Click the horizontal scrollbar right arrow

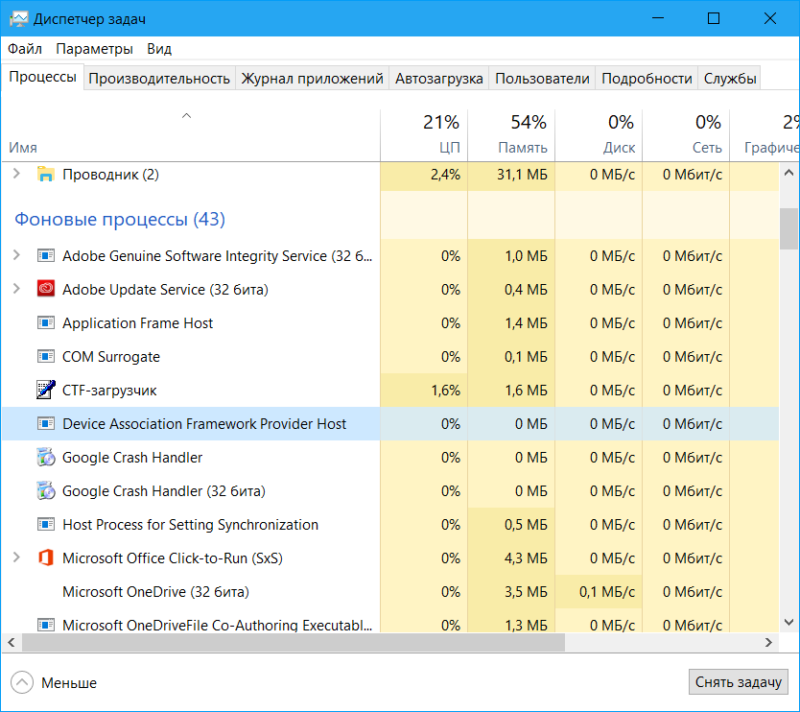769,642
